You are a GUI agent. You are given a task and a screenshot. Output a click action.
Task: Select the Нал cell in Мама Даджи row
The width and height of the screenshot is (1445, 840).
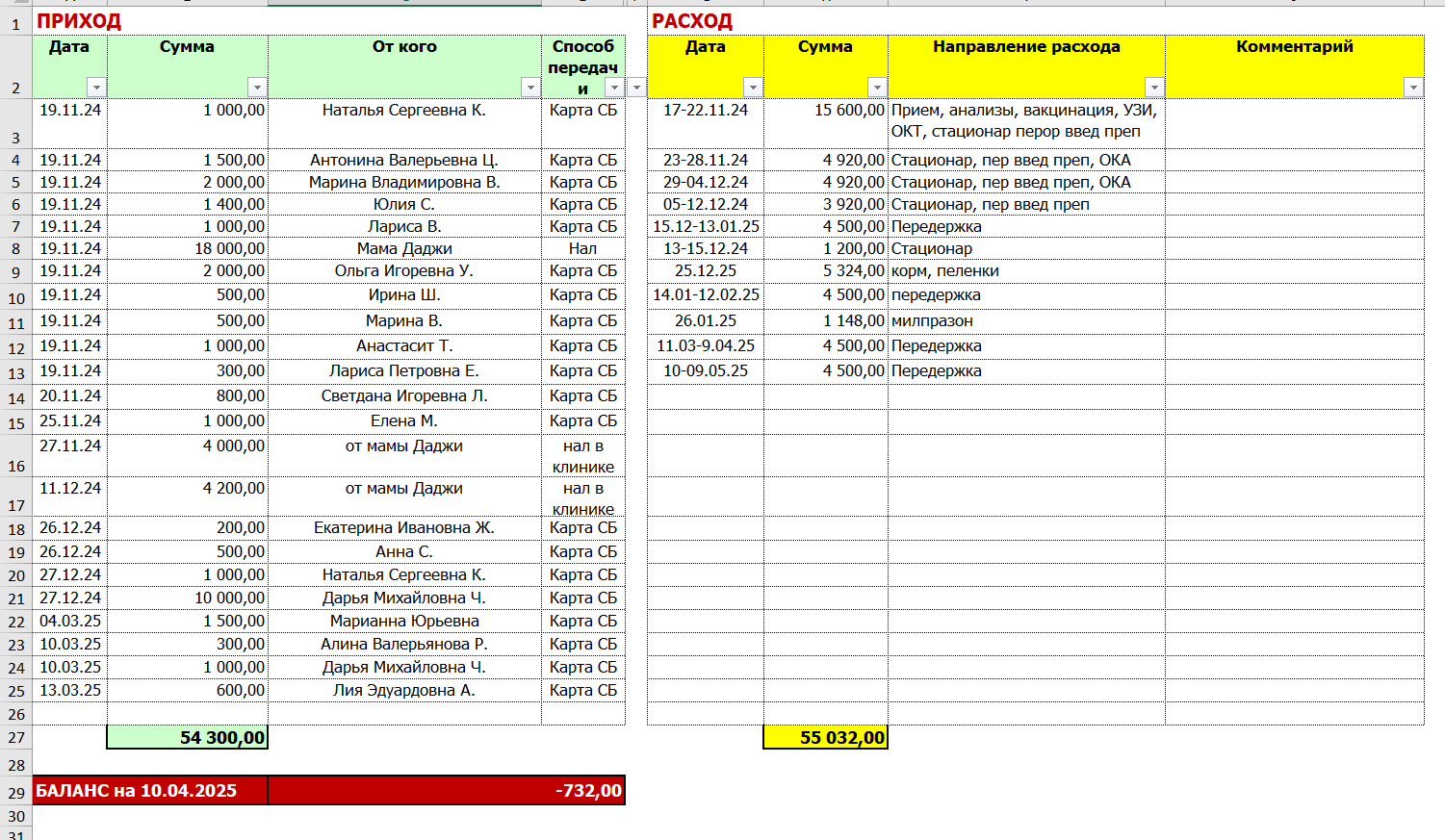click(583, 248)
